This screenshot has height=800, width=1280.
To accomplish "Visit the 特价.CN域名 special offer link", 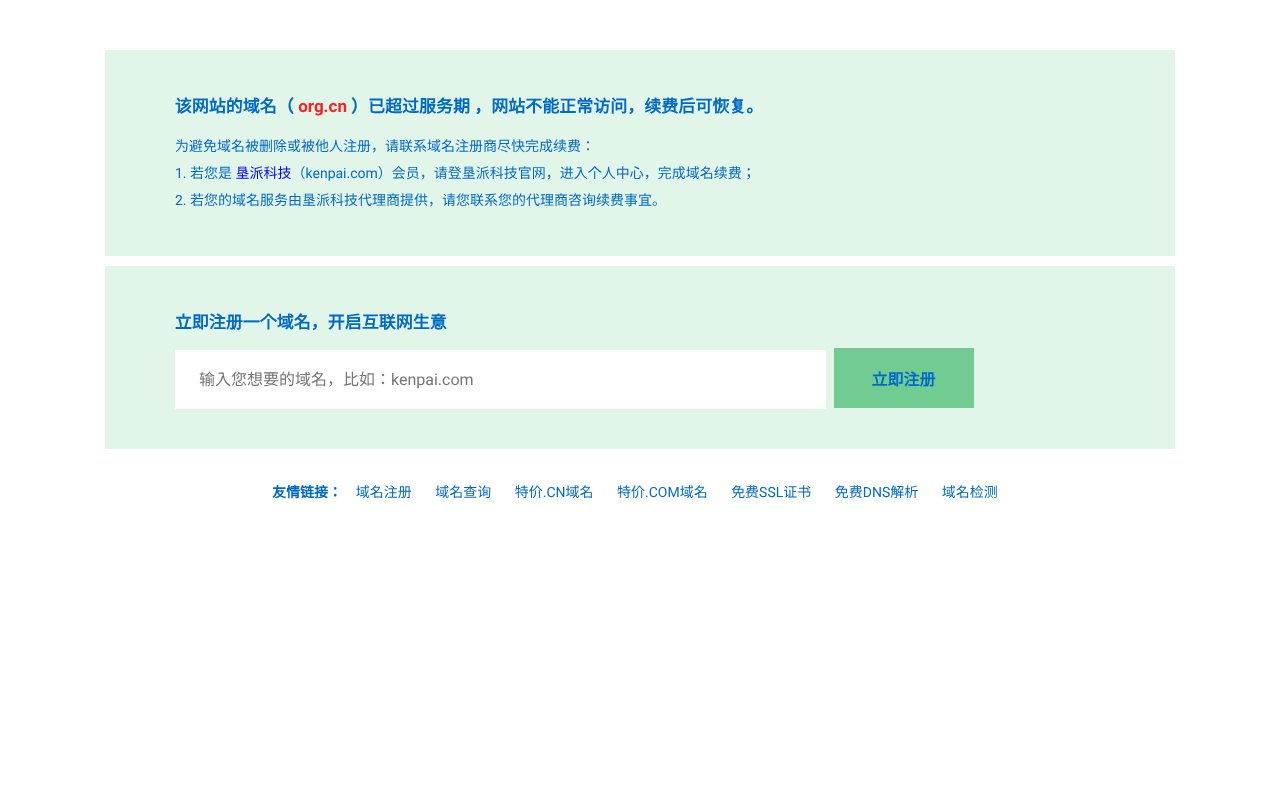I will (554, 491).
